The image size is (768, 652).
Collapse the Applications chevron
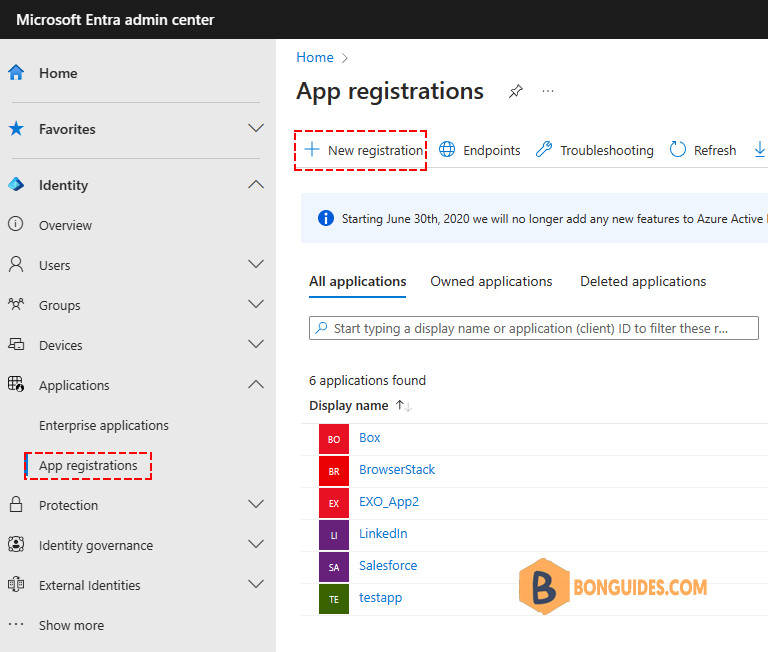coord(256,385)
